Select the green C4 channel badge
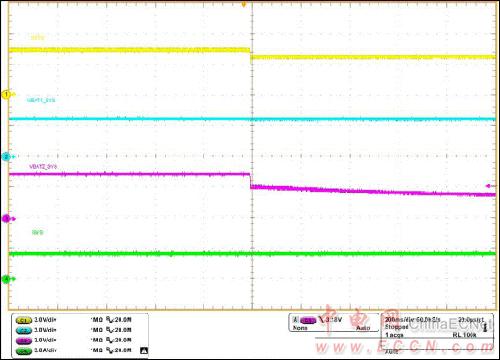 24,351
